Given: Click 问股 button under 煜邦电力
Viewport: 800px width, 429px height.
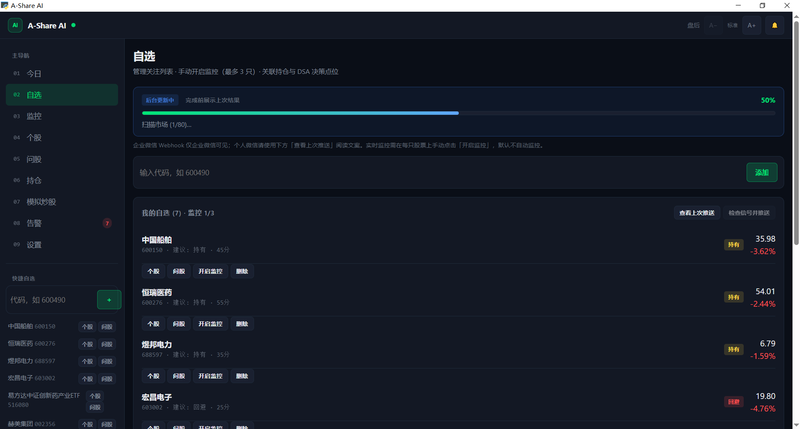Looking at the screenshot, I should pos(179,376).
